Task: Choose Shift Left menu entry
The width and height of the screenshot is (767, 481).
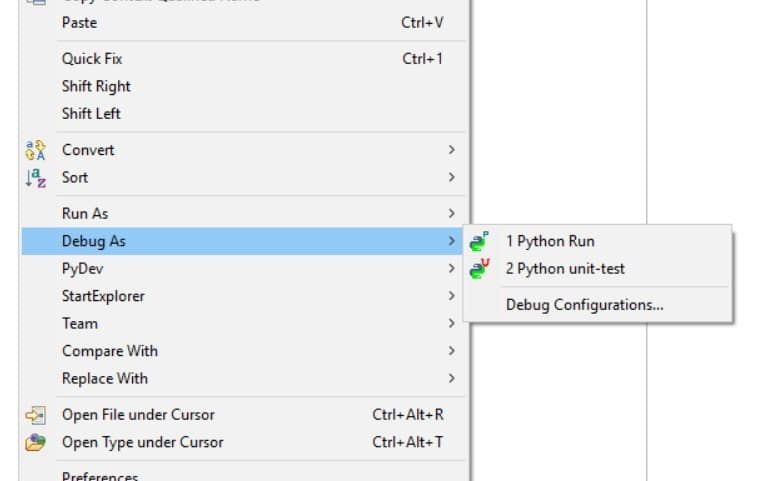Action: [243, 114]
